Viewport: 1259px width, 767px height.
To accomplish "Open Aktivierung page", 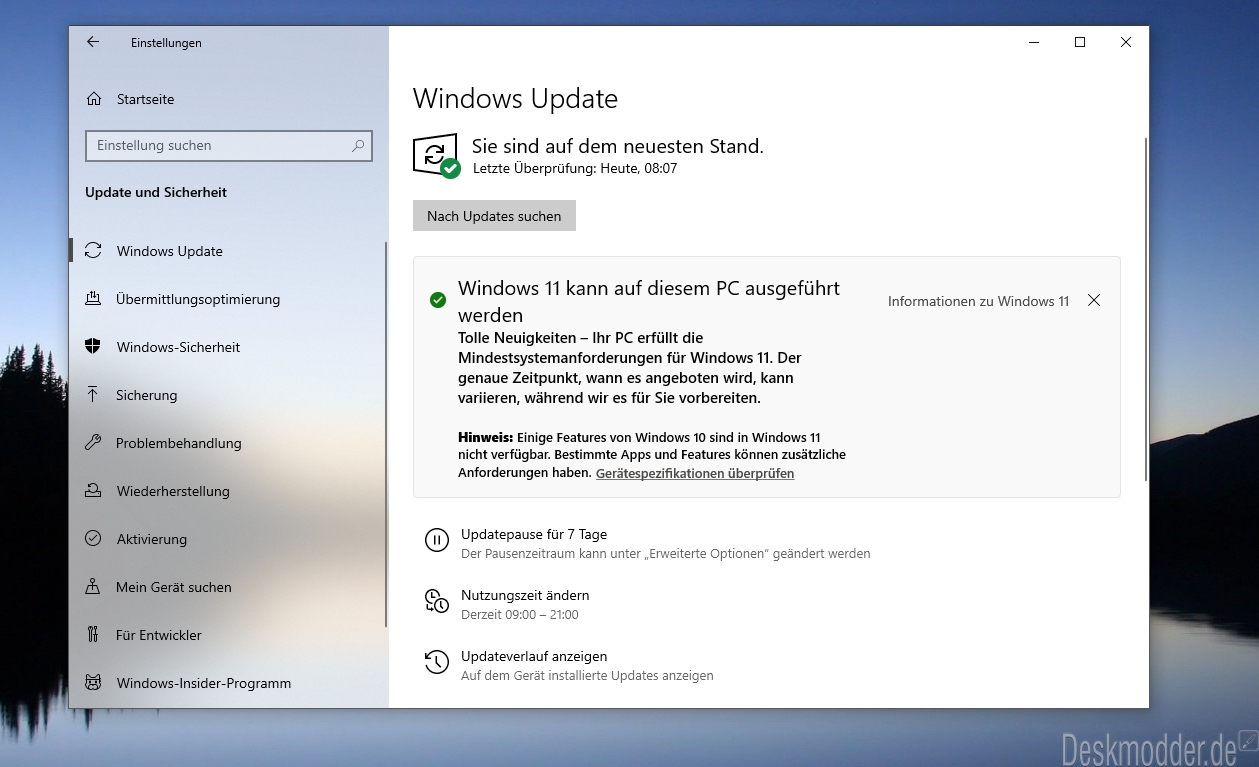I will 227,539.
